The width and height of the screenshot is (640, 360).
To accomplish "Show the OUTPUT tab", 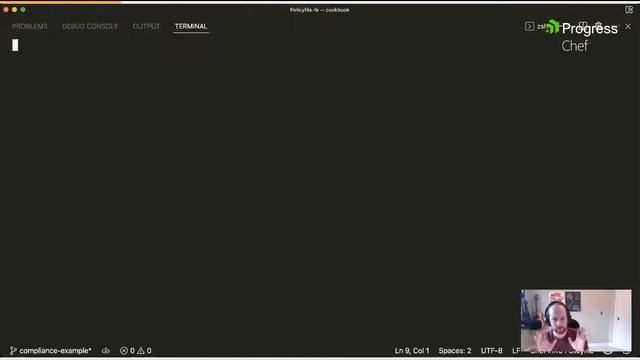I will tap(146, 26).
